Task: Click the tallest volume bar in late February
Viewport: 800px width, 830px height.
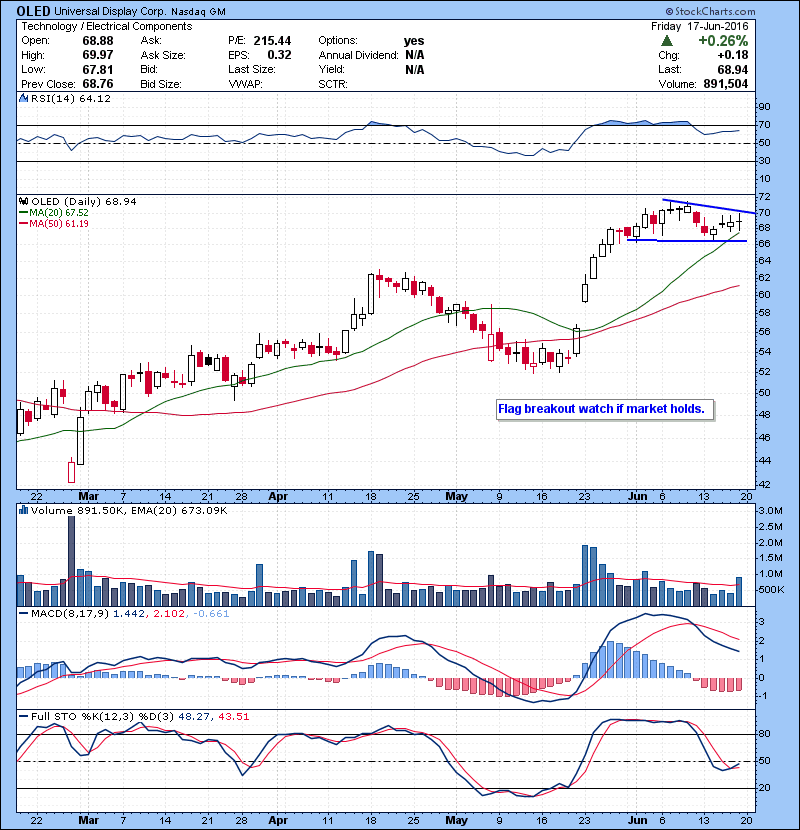Action: (x=71, y=561)
